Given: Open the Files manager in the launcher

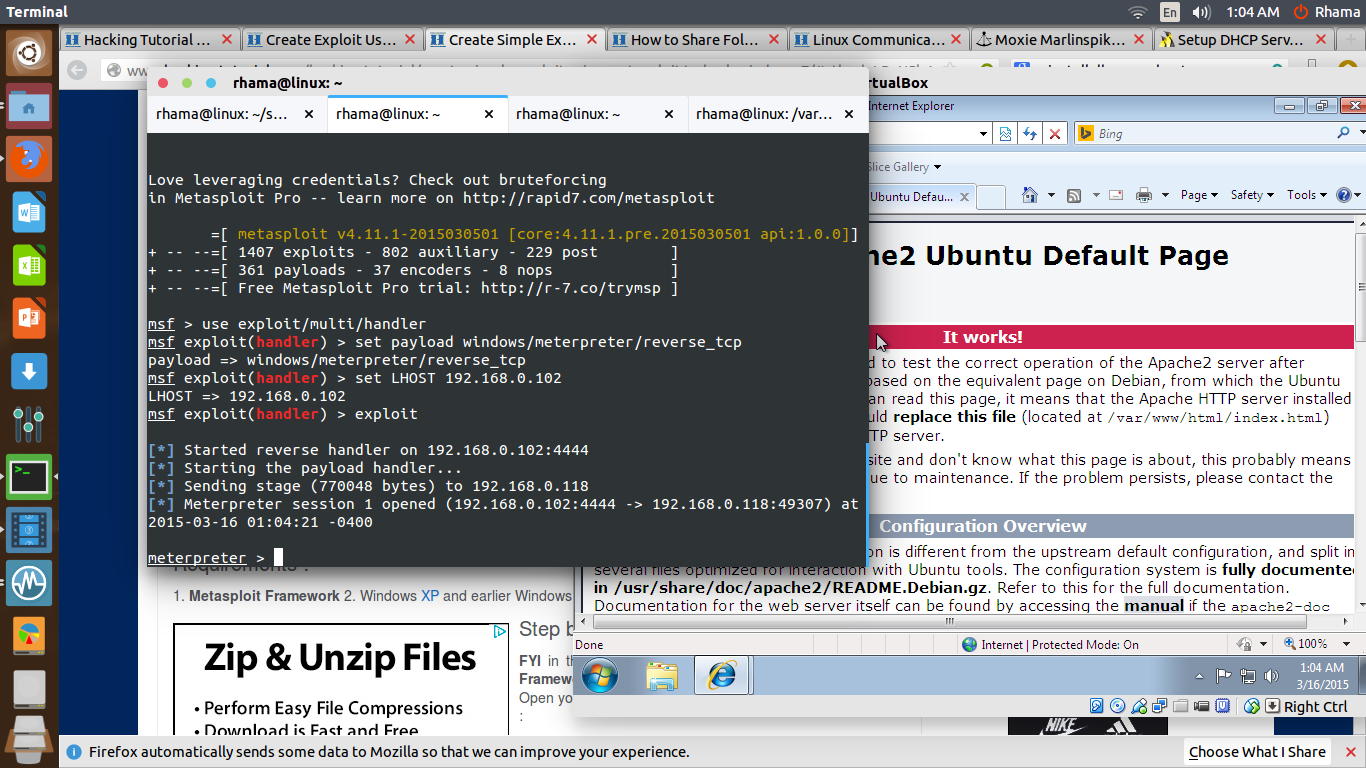Looking at the screenshot, I should tap(29, 104).
